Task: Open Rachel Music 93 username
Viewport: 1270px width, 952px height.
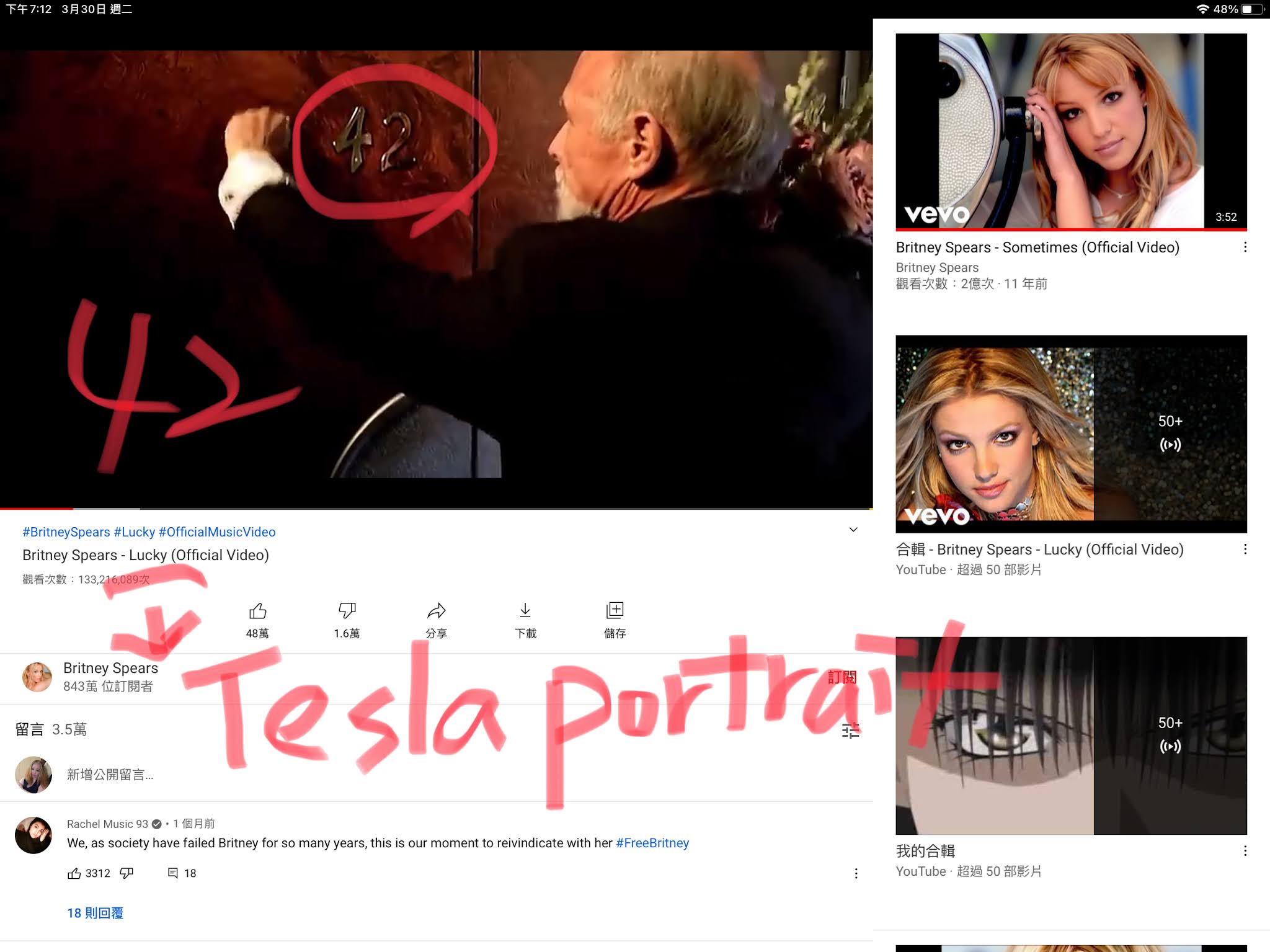Action: tap(107, 824)
